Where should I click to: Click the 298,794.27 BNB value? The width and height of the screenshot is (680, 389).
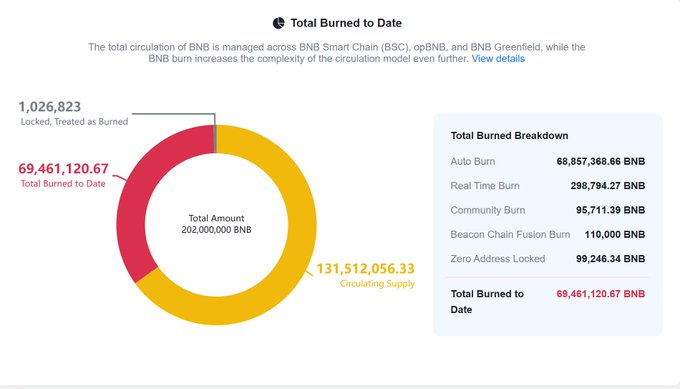point(608,186)
